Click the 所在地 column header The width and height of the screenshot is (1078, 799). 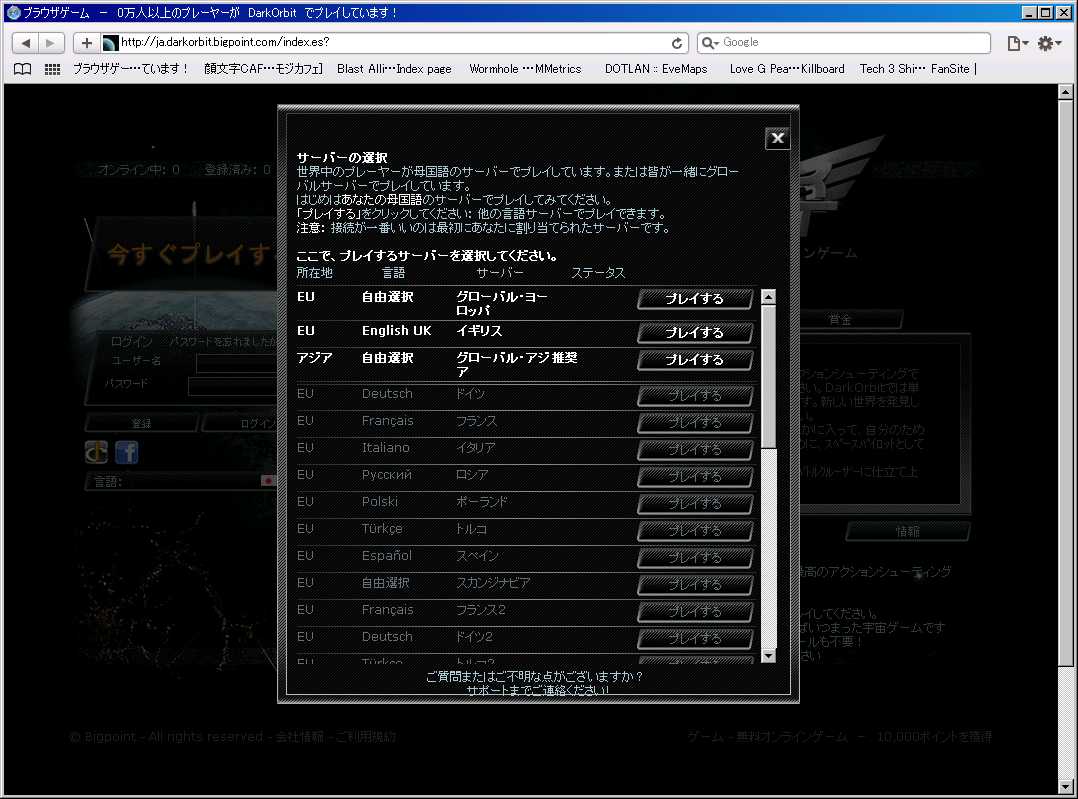point(314,273)
